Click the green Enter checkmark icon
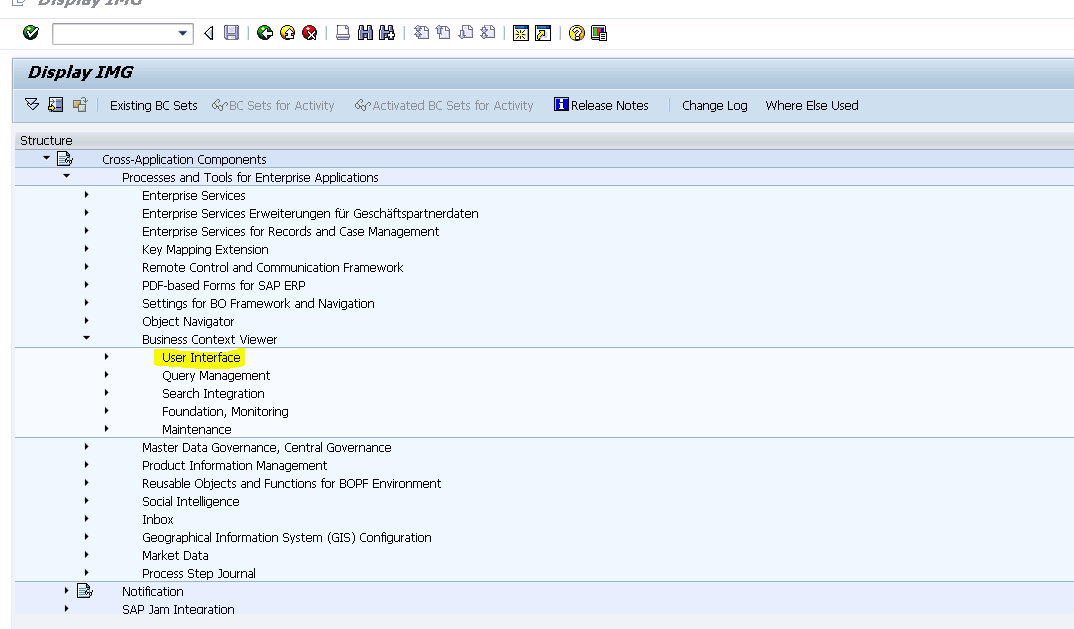This screenshot has height=629, width=1074. pyautogui.click(x=31, y=34)
